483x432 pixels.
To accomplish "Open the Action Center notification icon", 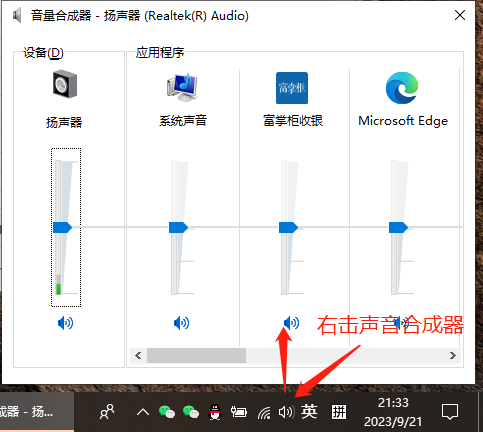I will [450, 412].
